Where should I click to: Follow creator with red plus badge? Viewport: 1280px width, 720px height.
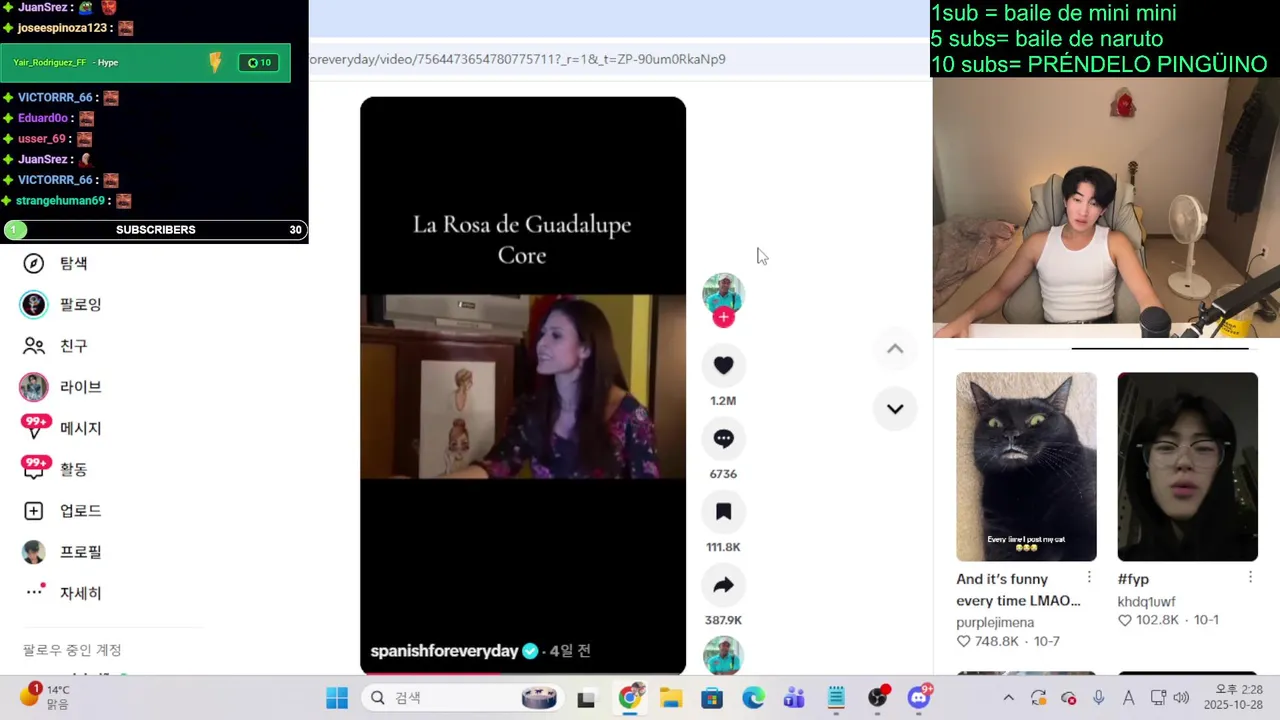(723, 317)
